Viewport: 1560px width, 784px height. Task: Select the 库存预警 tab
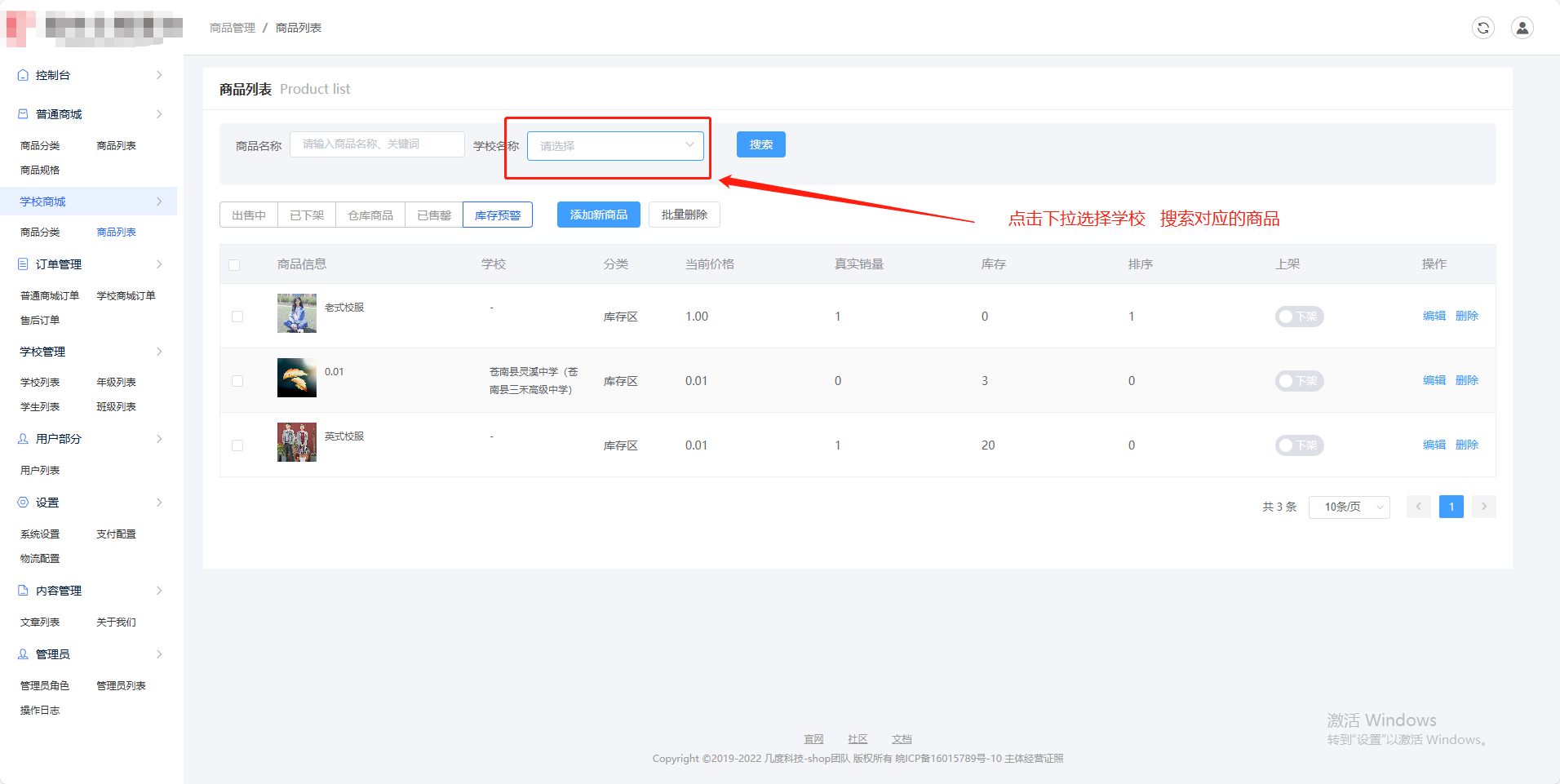[x=497, y=215]
